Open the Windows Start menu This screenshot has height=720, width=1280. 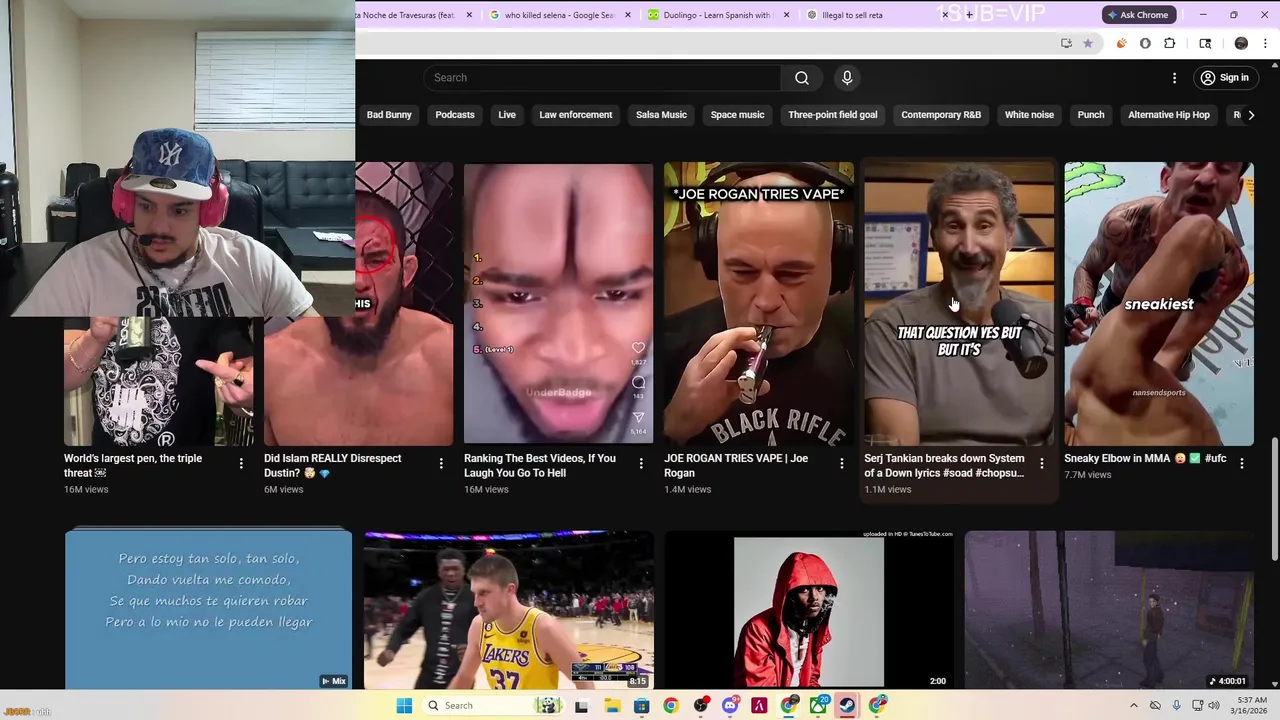point(404,706)
